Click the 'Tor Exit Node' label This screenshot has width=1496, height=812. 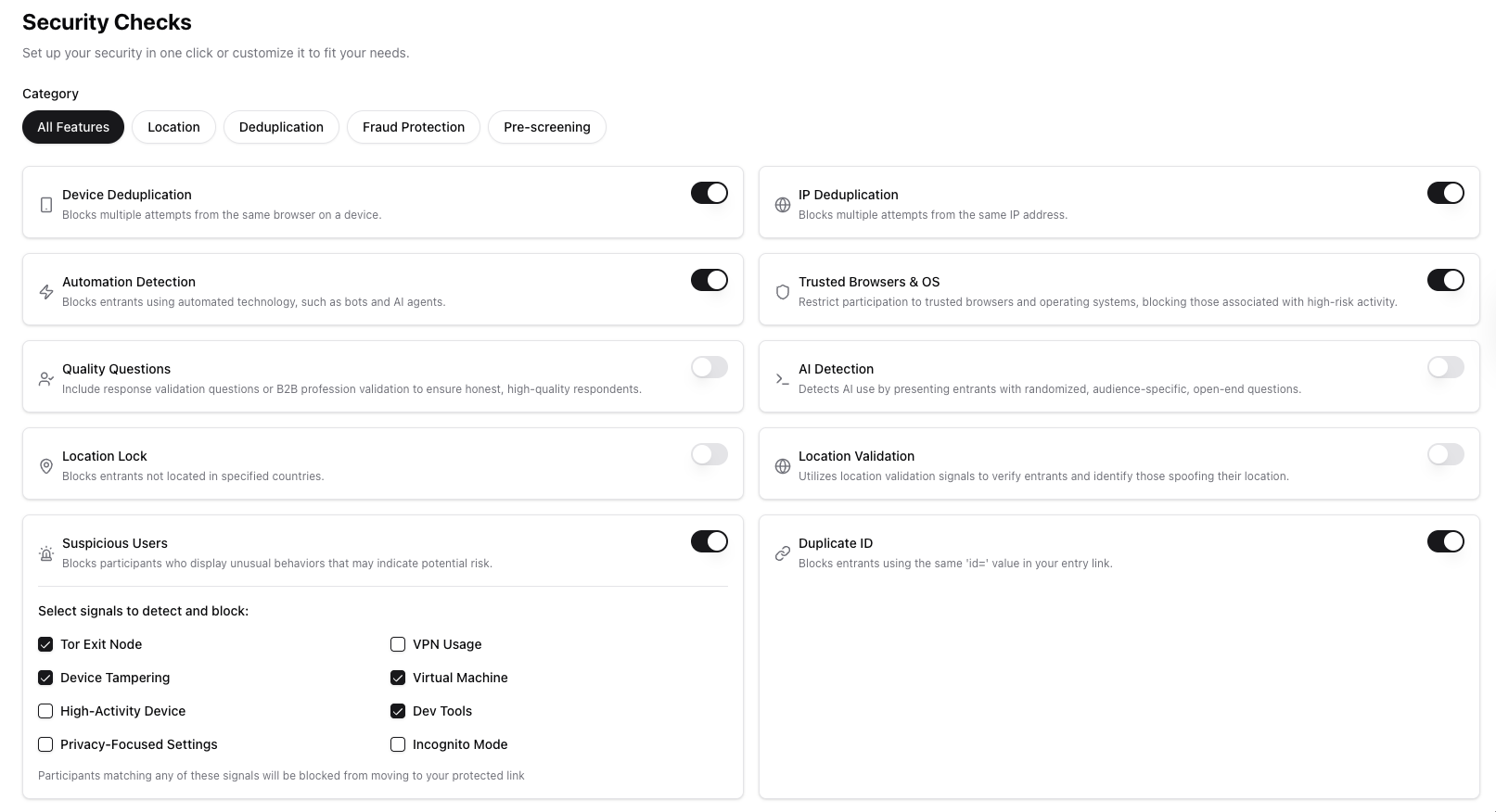[x=101, y=644]
